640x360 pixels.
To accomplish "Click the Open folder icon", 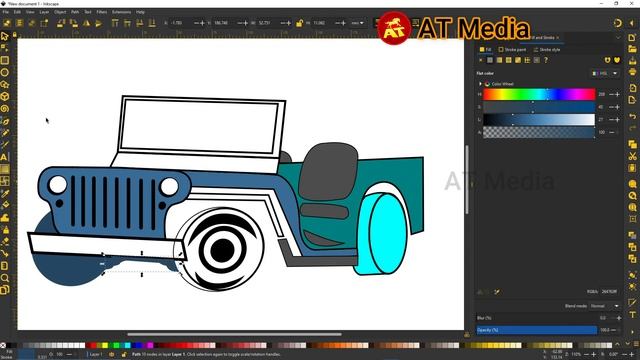I will 632,49.
